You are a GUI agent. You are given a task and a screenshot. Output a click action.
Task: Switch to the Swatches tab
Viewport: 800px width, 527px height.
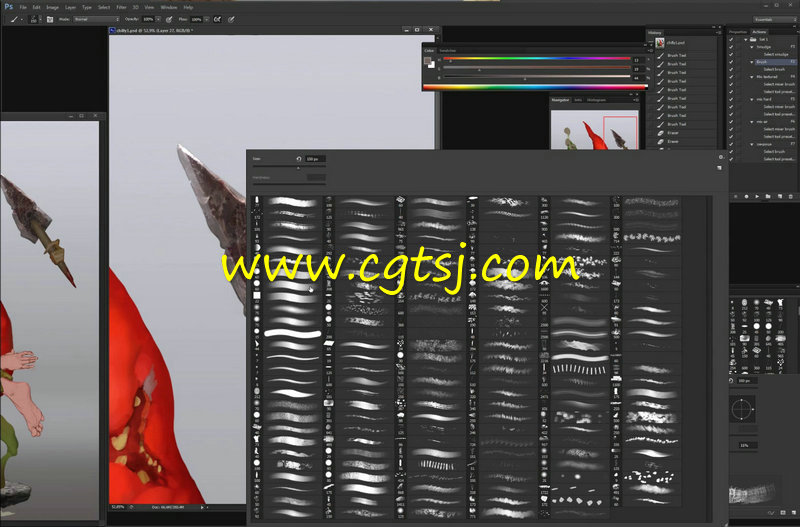[x=447, y=51]
